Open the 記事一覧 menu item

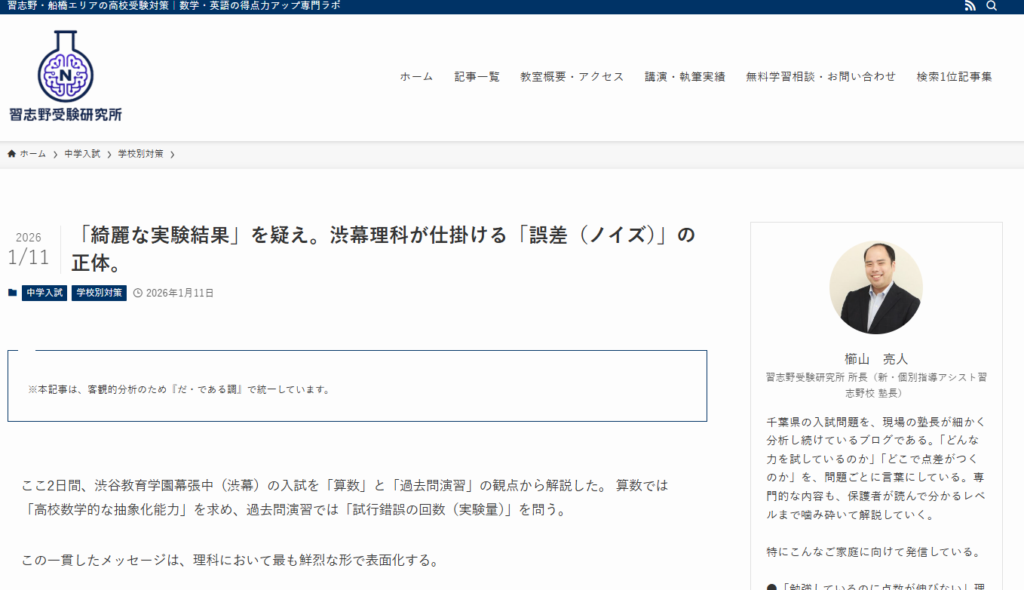coord(476,77)
